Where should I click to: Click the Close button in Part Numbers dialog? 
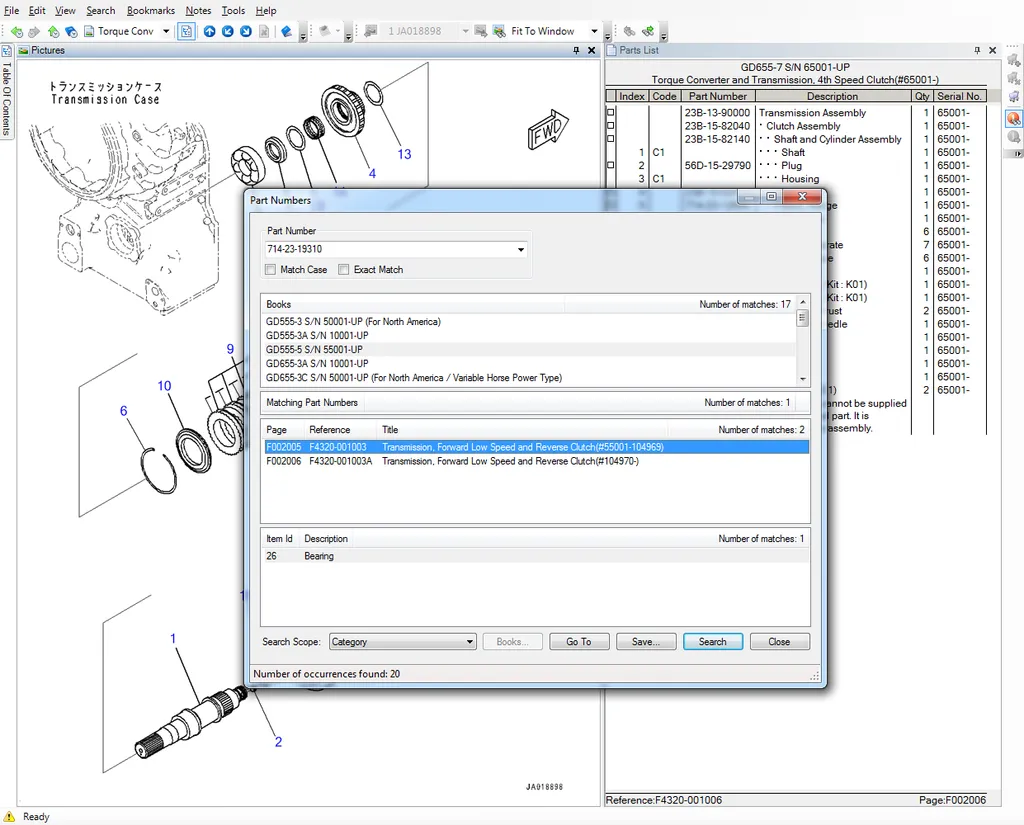779,642
